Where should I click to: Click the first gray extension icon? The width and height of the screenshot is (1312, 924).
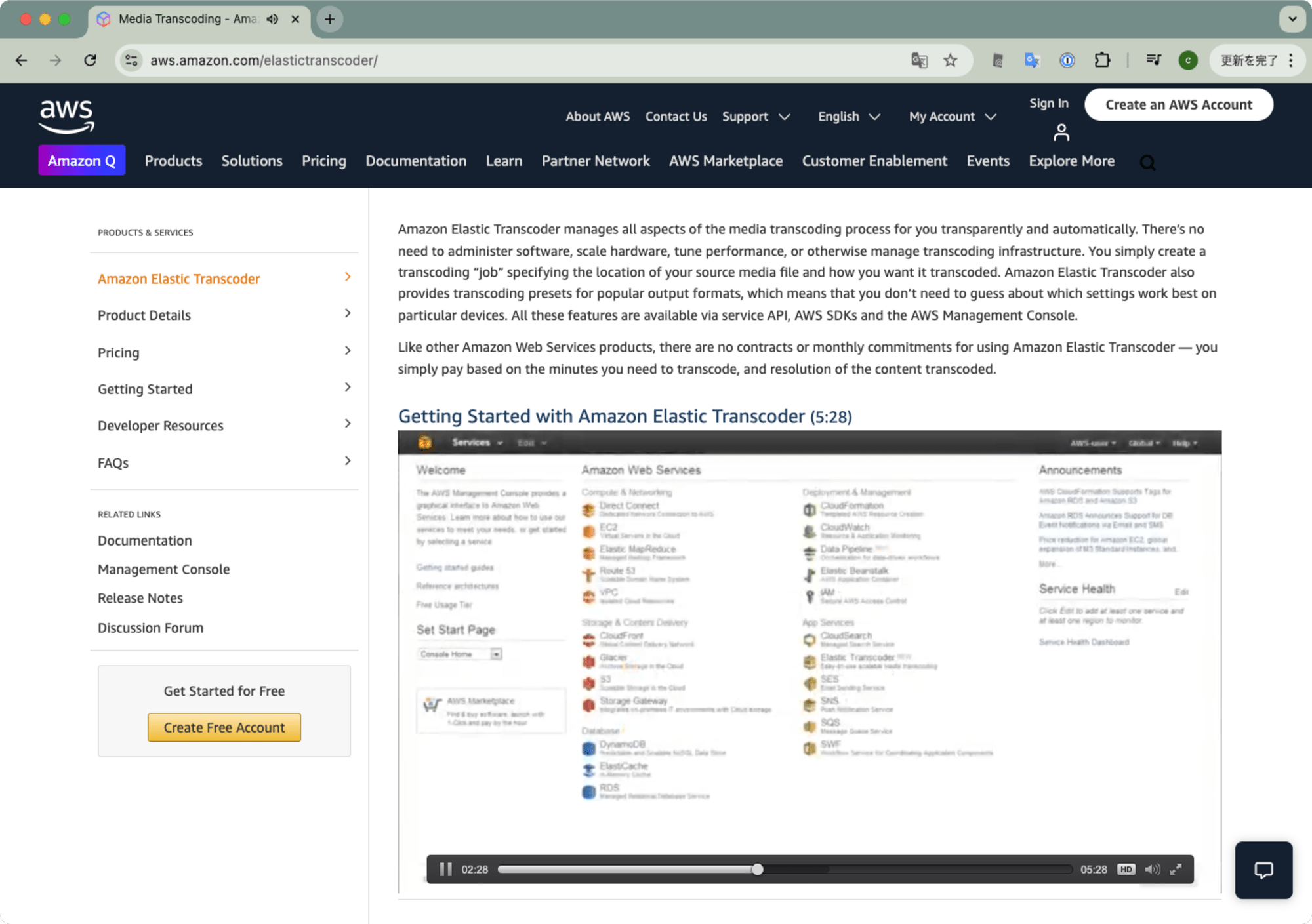pyautogui.click(x=997, y=60)
